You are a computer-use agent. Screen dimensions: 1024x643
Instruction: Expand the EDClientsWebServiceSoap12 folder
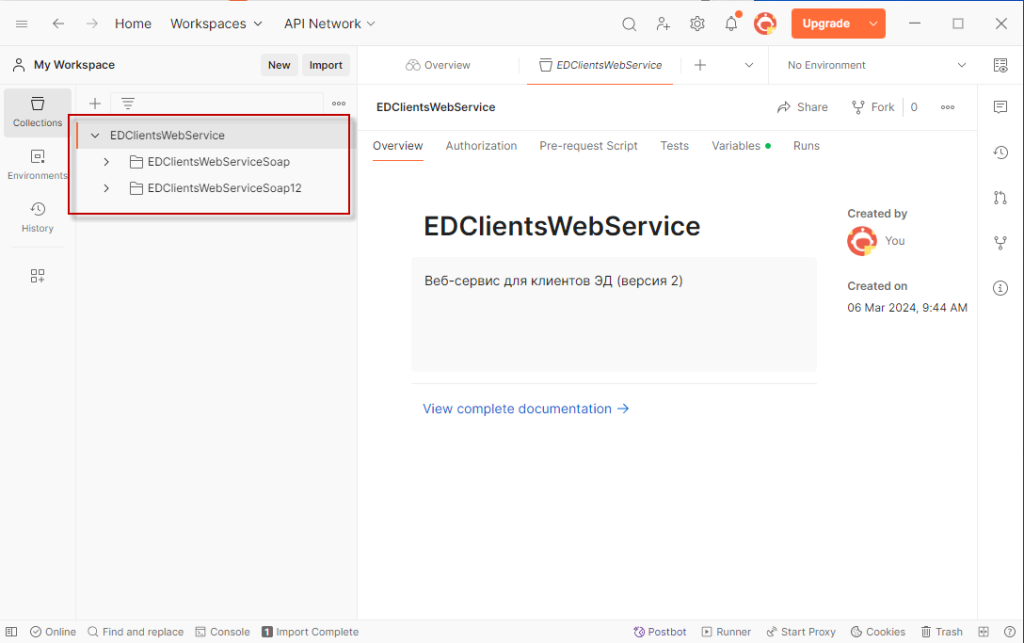[106, 188]
